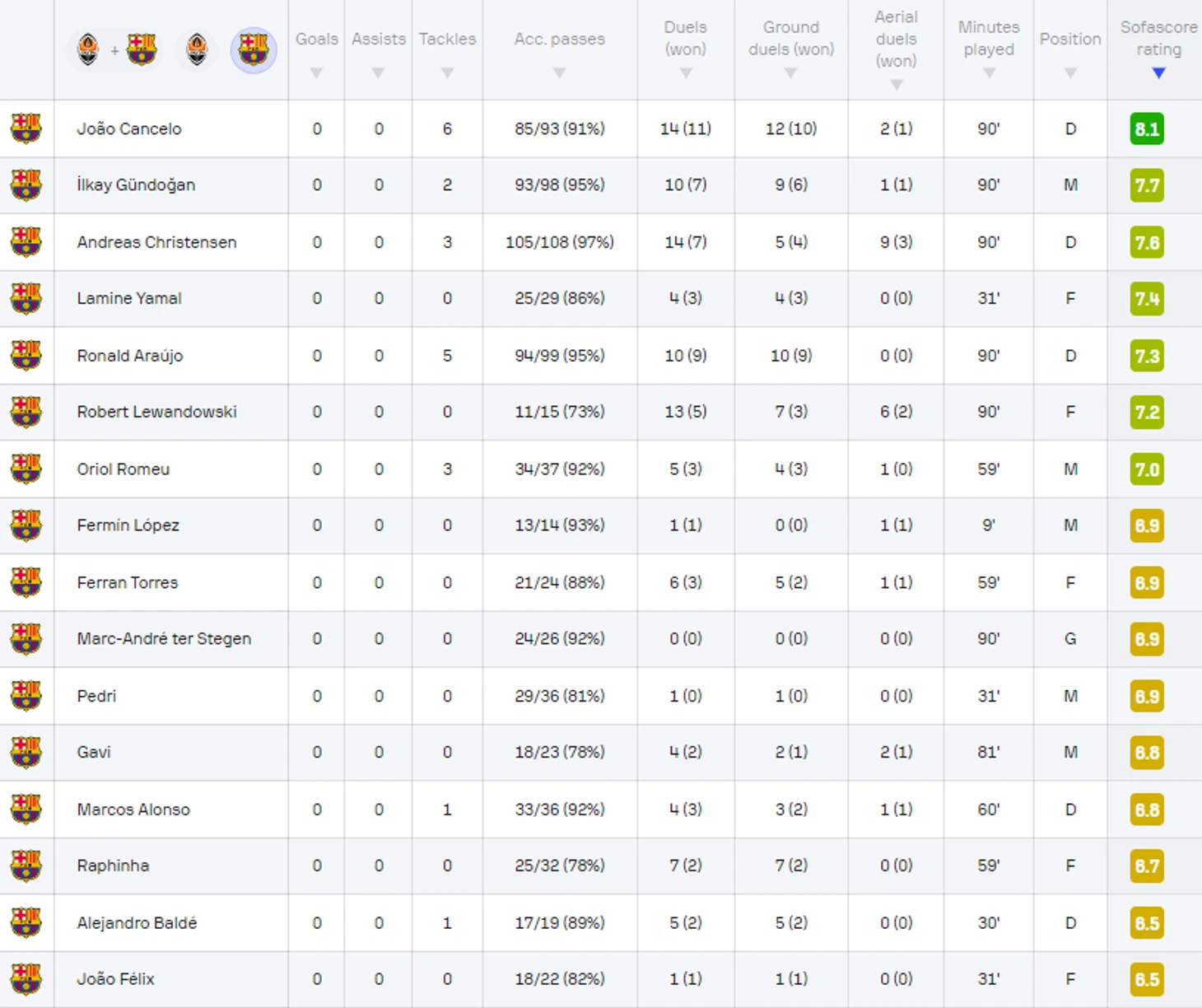This screenshot has width=1202, height=1008.
Task: Sort by Acc. passes using its arrow
Action: pos(559,73)
